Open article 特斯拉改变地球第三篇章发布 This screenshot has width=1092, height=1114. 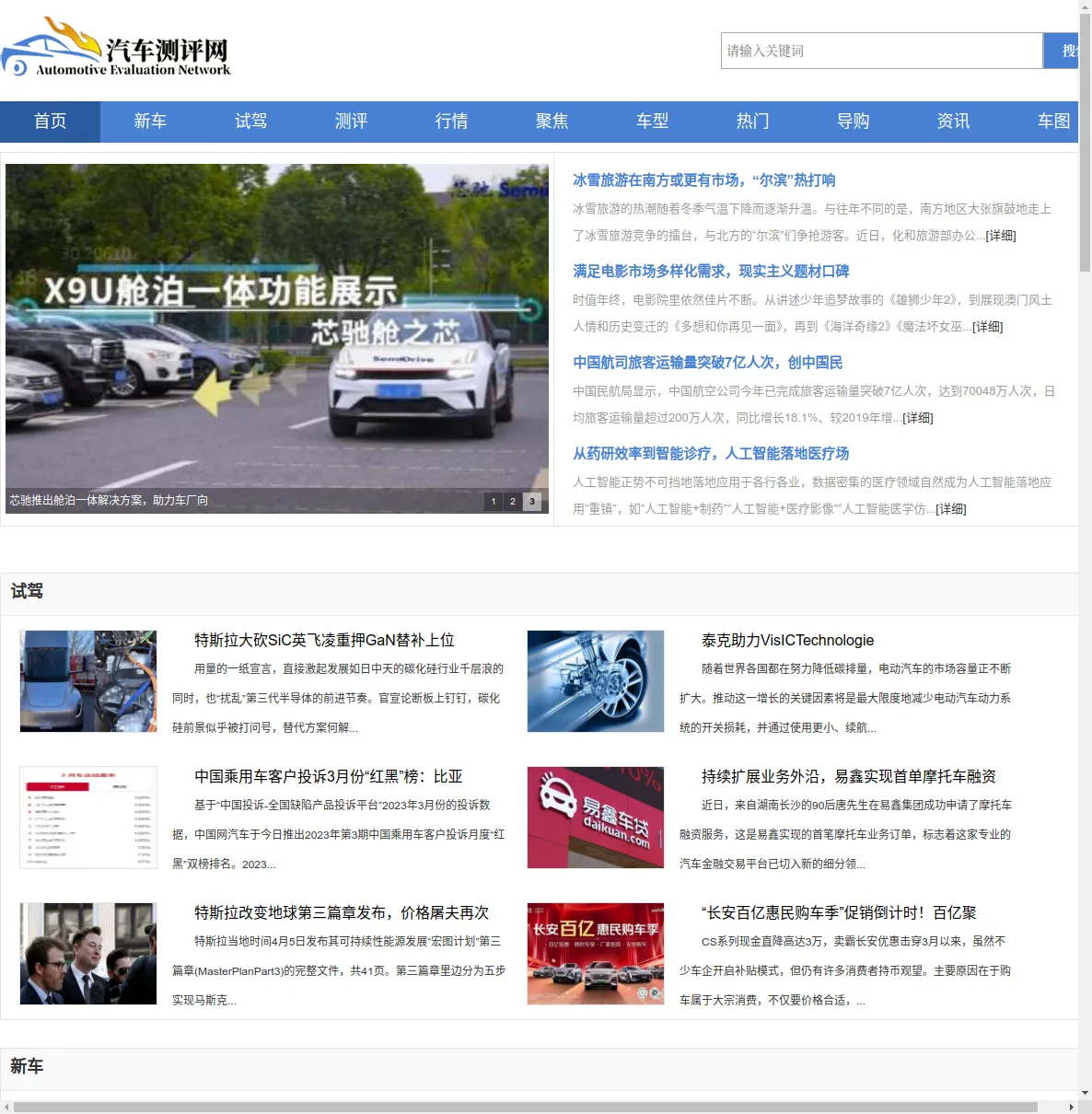[x=342, y=913]
